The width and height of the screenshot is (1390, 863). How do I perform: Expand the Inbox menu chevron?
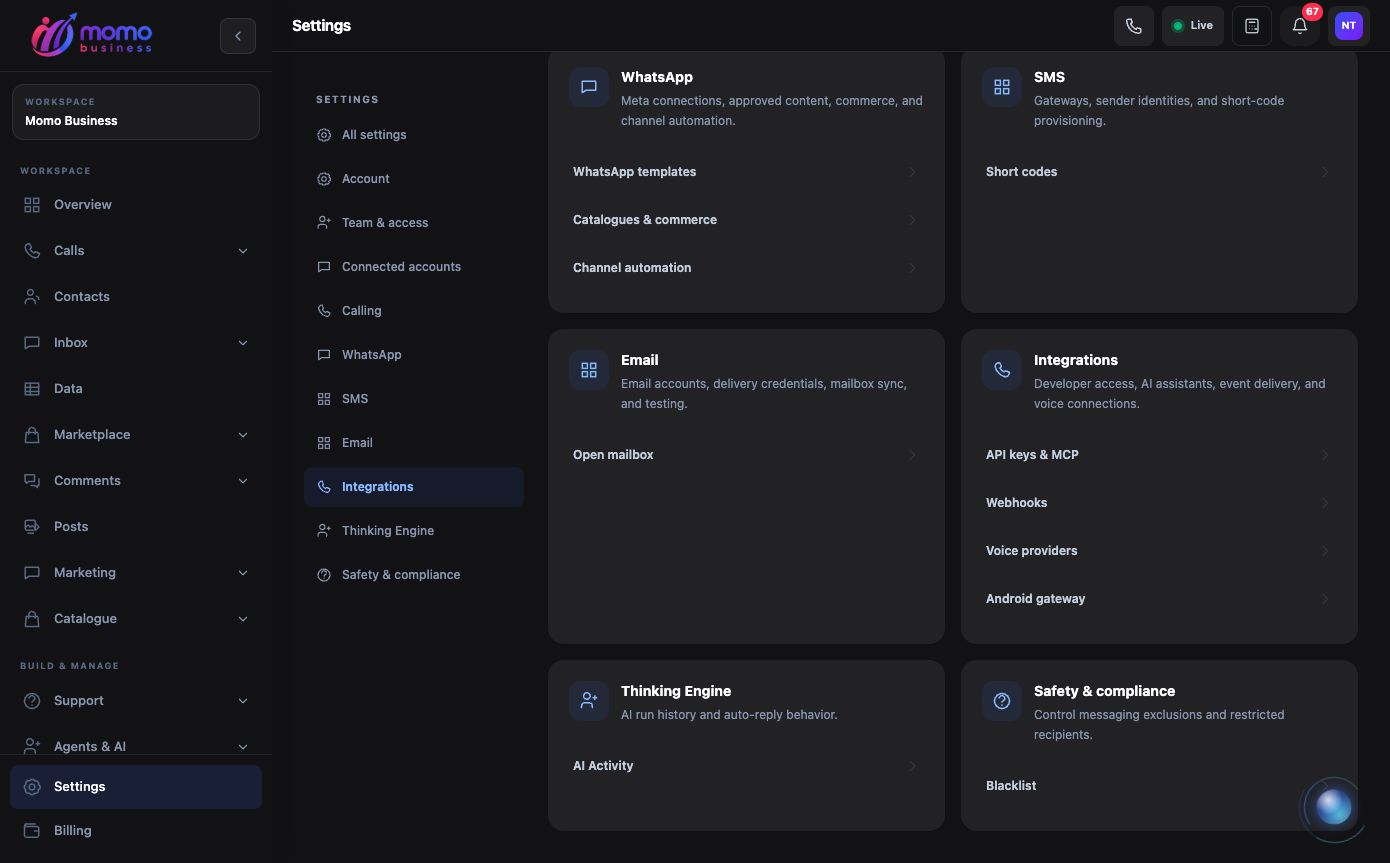click(x=243, y=343)
